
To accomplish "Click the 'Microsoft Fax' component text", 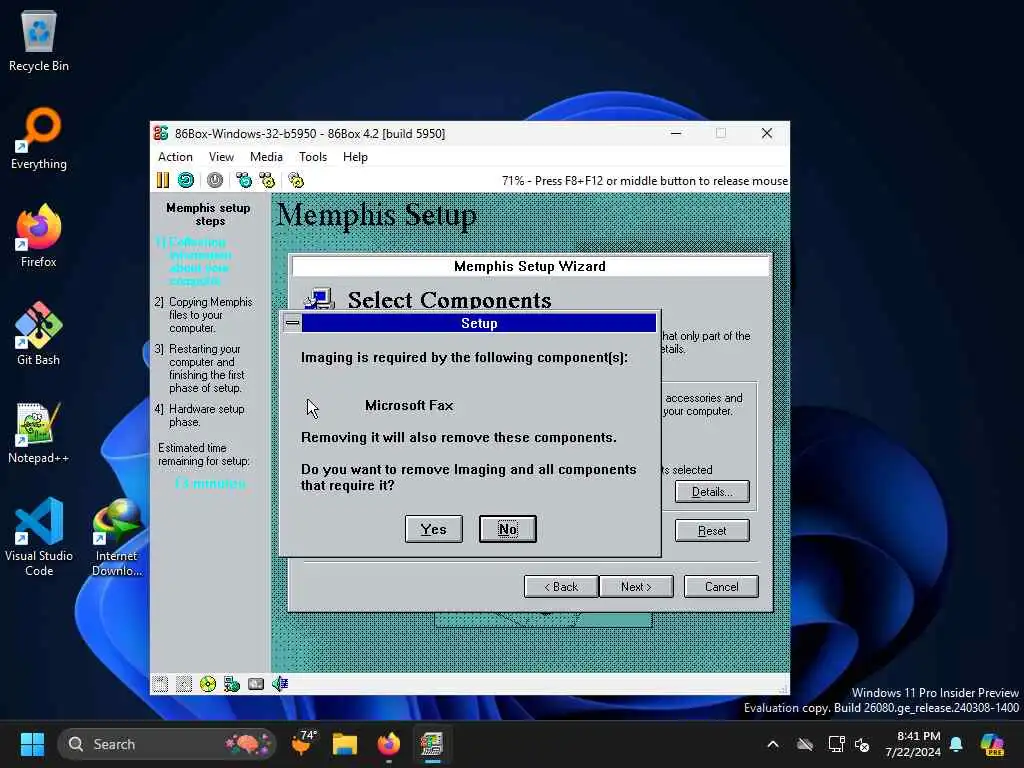I will coord(409,406).
